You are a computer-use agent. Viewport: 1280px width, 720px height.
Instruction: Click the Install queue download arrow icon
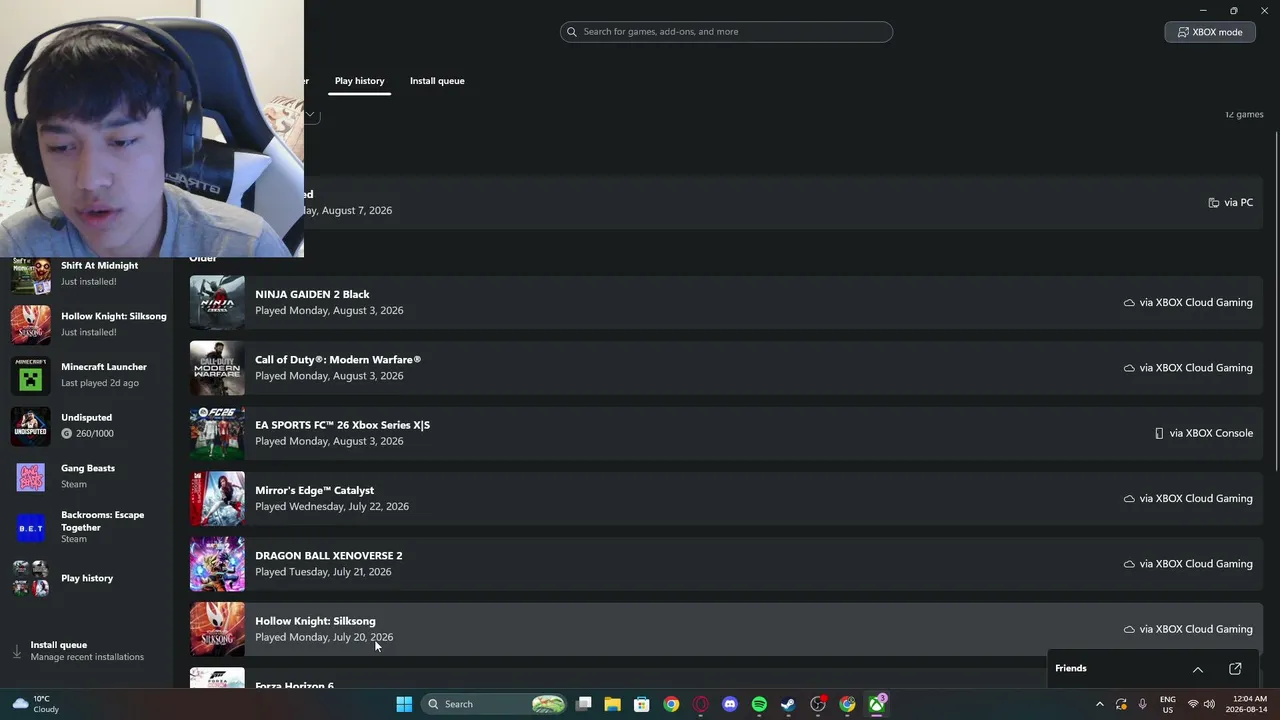pyautogui.click(x=16, y=651)
